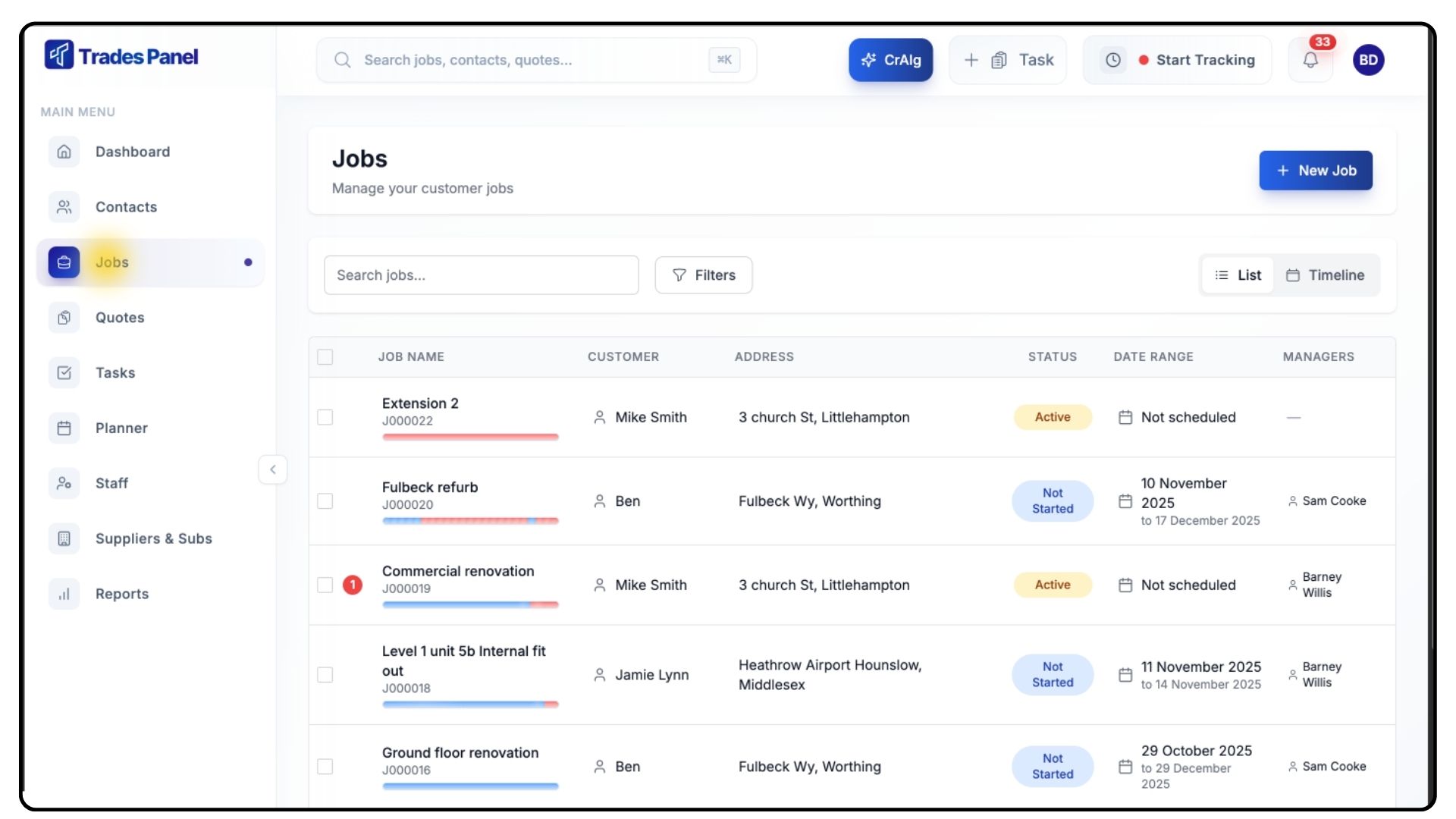Open Quotes in the main menu

click(x=119, y=318)
